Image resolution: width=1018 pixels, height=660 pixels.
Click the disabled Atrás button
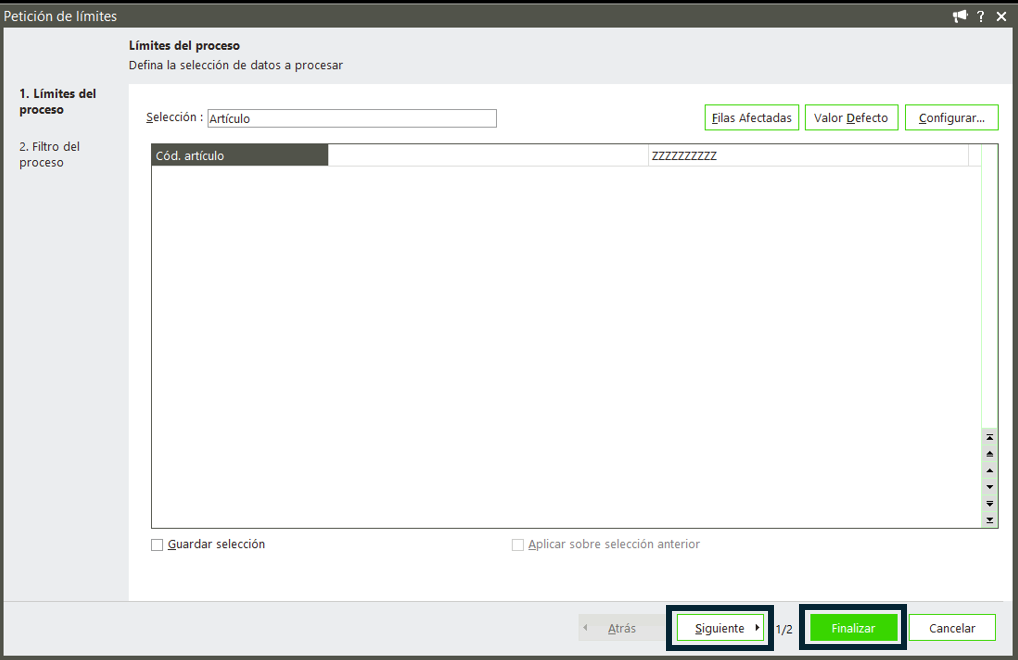[621, 628]
